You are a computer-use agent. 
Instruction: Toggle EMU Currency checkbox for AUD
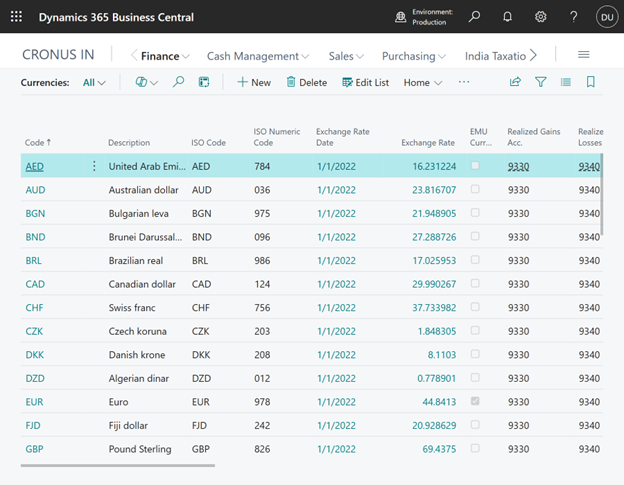pyautogui.click(x=475, y=189)
